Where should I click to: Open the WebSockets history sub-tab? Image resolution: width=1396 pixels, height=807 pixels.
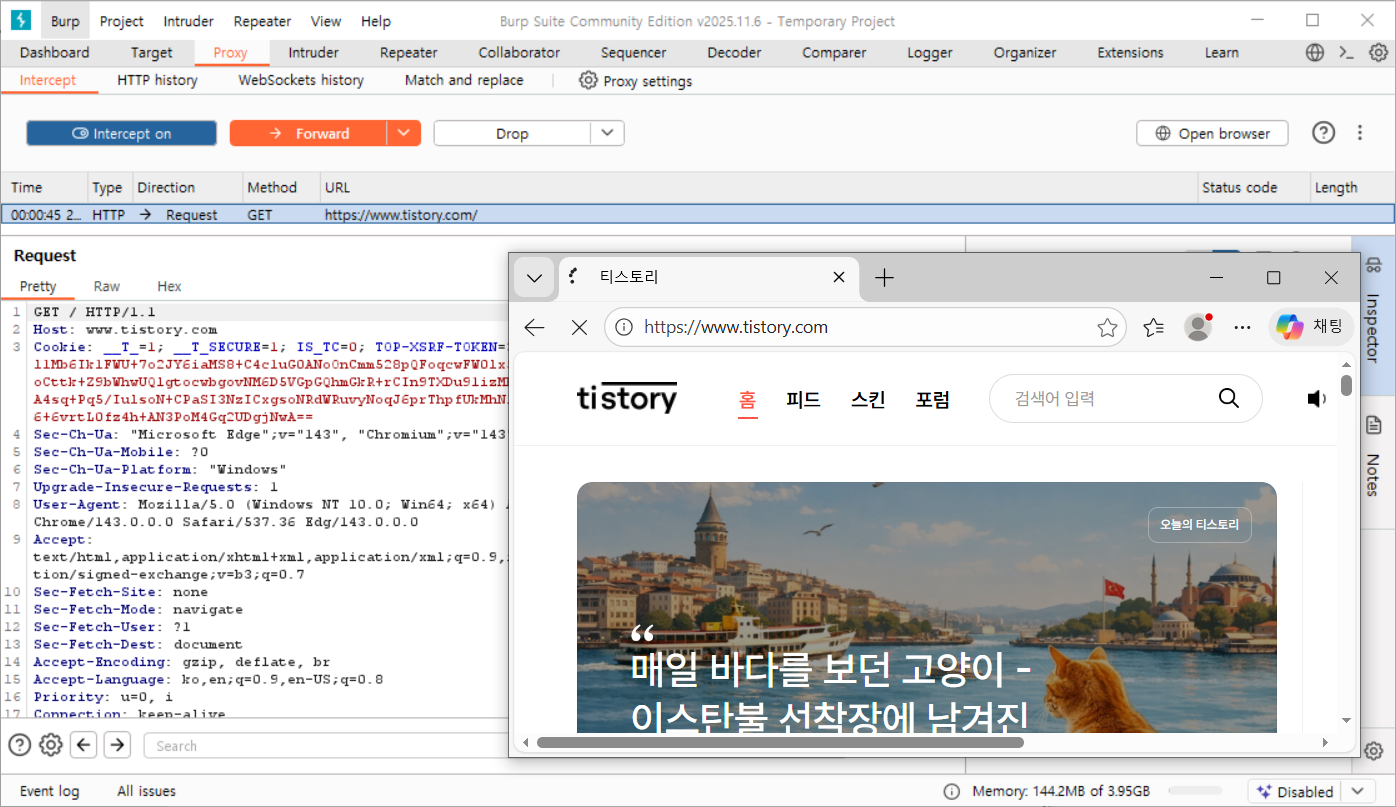point(301,80)
